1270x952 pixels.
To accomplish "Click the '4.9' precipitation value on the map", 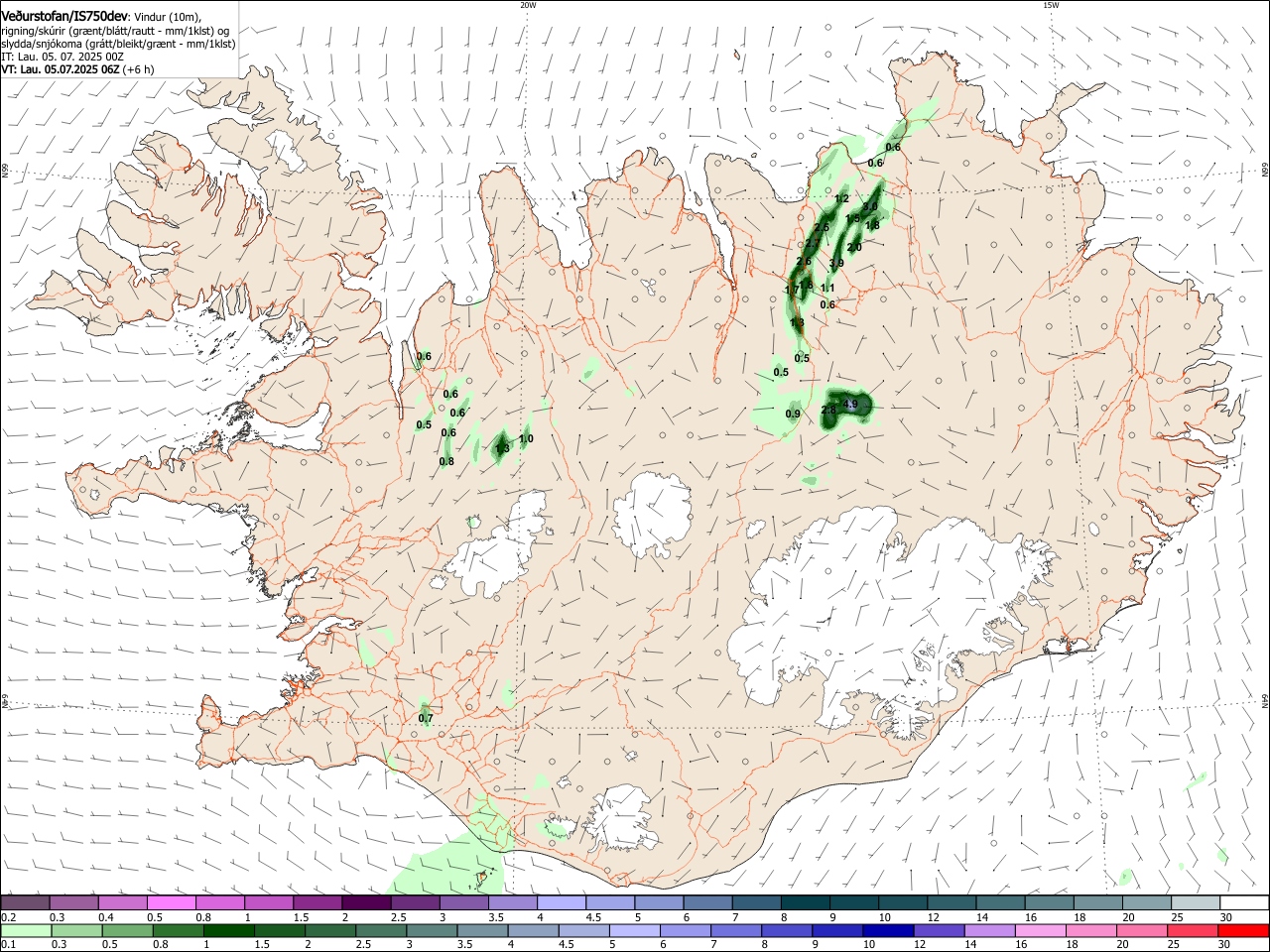I will point(849,405).
